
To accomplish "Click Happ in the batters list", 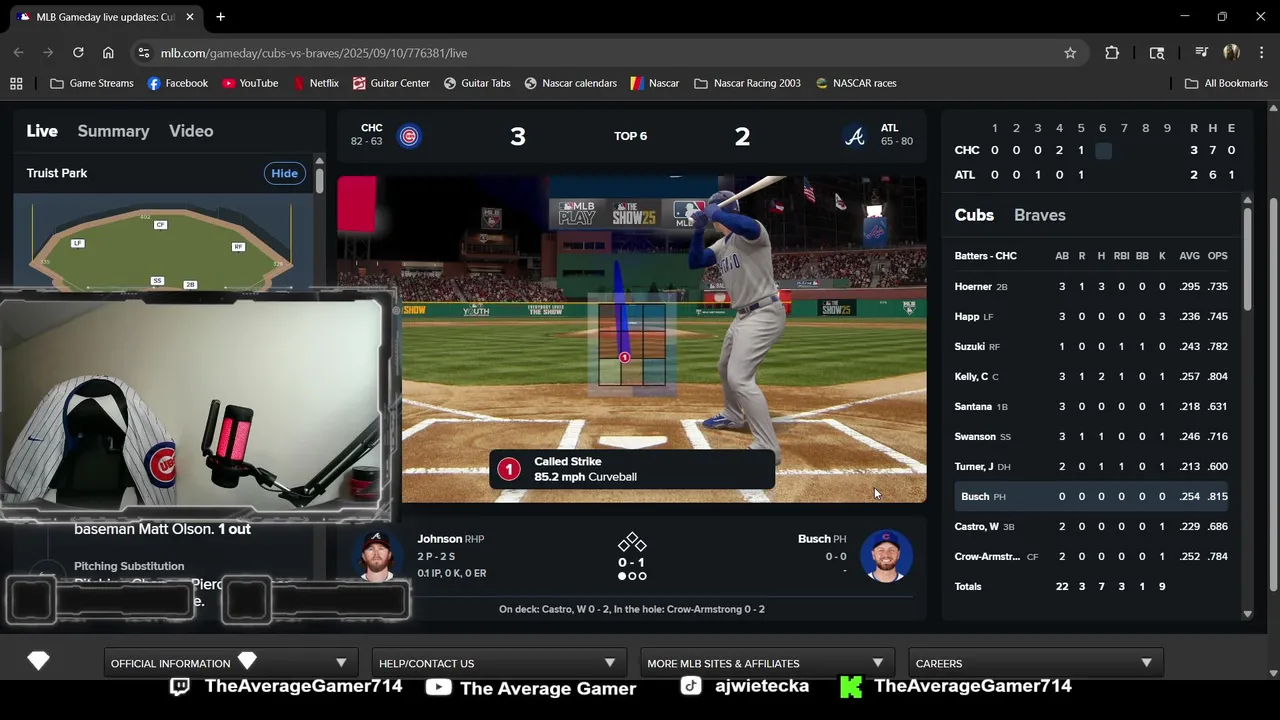I will click(x=966, y=316).
